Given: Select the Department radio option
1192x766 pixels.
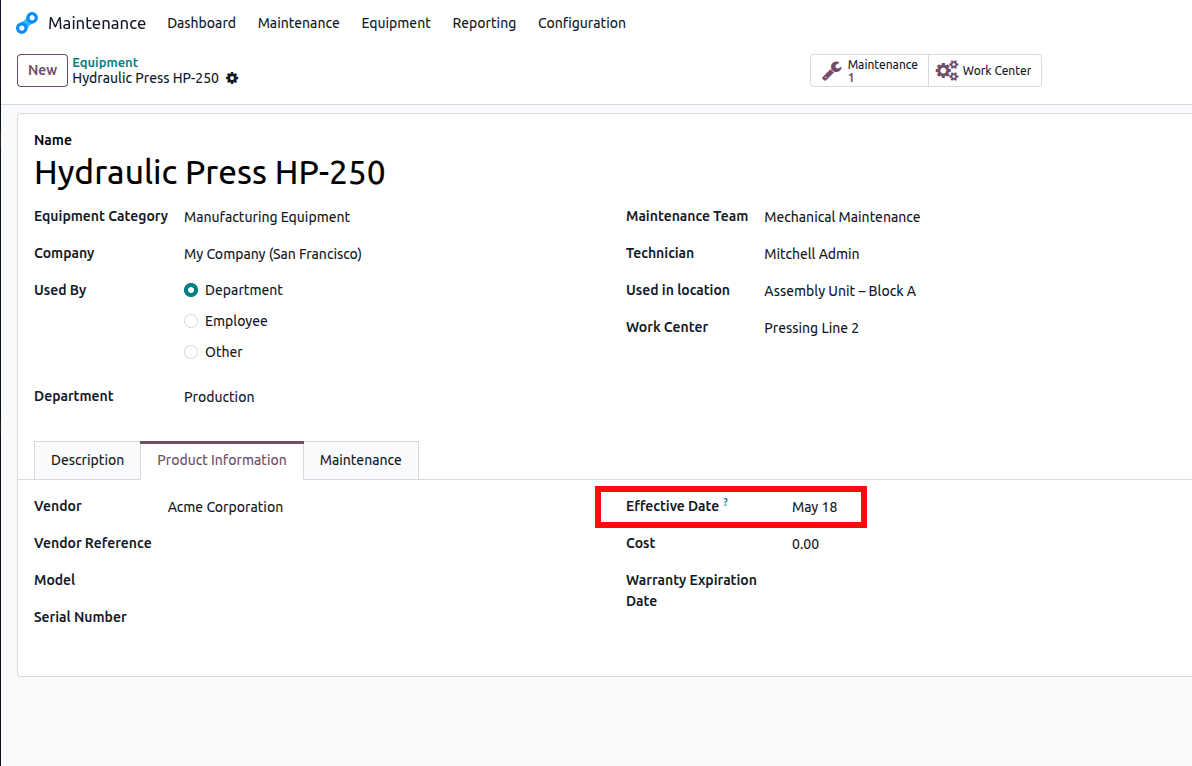Looking at the screenshot, I should pyautogui.click(x=191, y=290).
